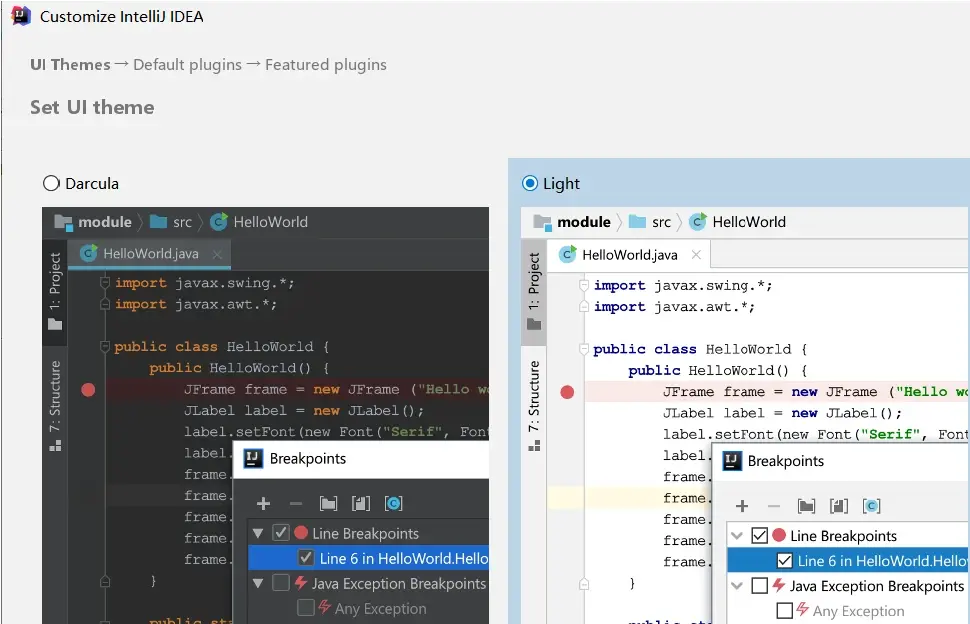The height and width of the screenshot is (624, 970).
Task: Click public class fold marker in Light preview
Action: [583, 349]
